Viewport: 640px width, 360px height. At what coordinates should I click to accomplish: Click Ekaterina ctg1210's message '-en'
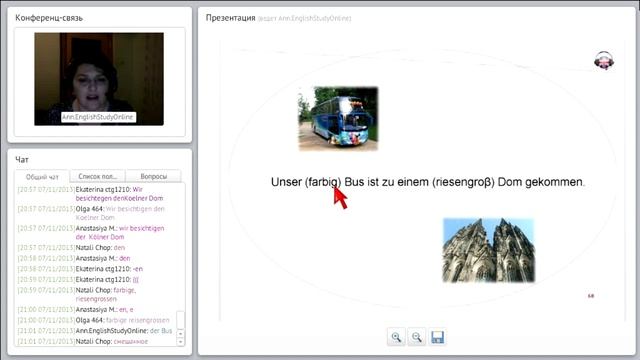click(138, 269)
